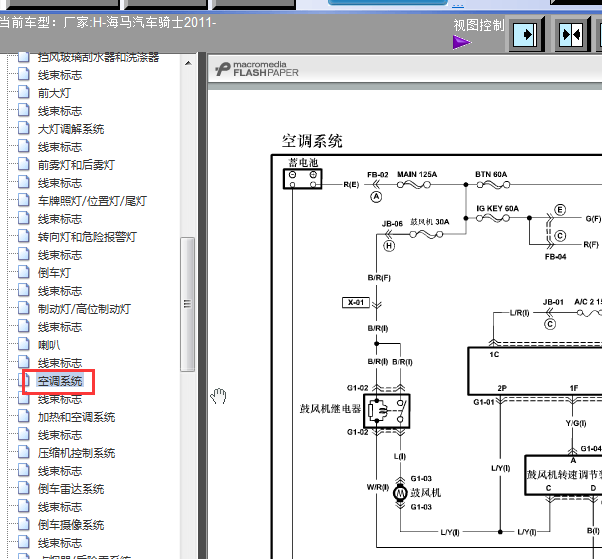Screen dimensions: 602x559
Task: Open 倒车雷达系统 in the tree
Action: tap(71, 489)
